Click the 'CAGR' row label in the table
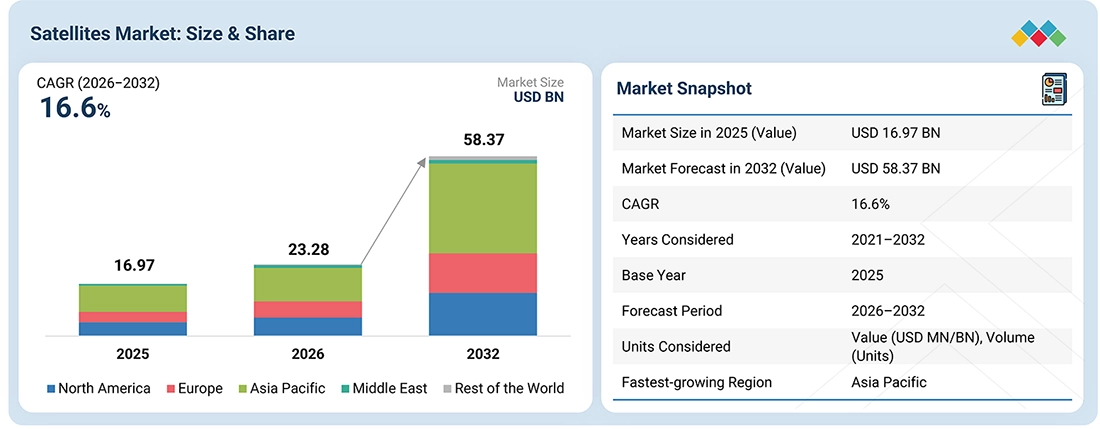 click(640, 204)
